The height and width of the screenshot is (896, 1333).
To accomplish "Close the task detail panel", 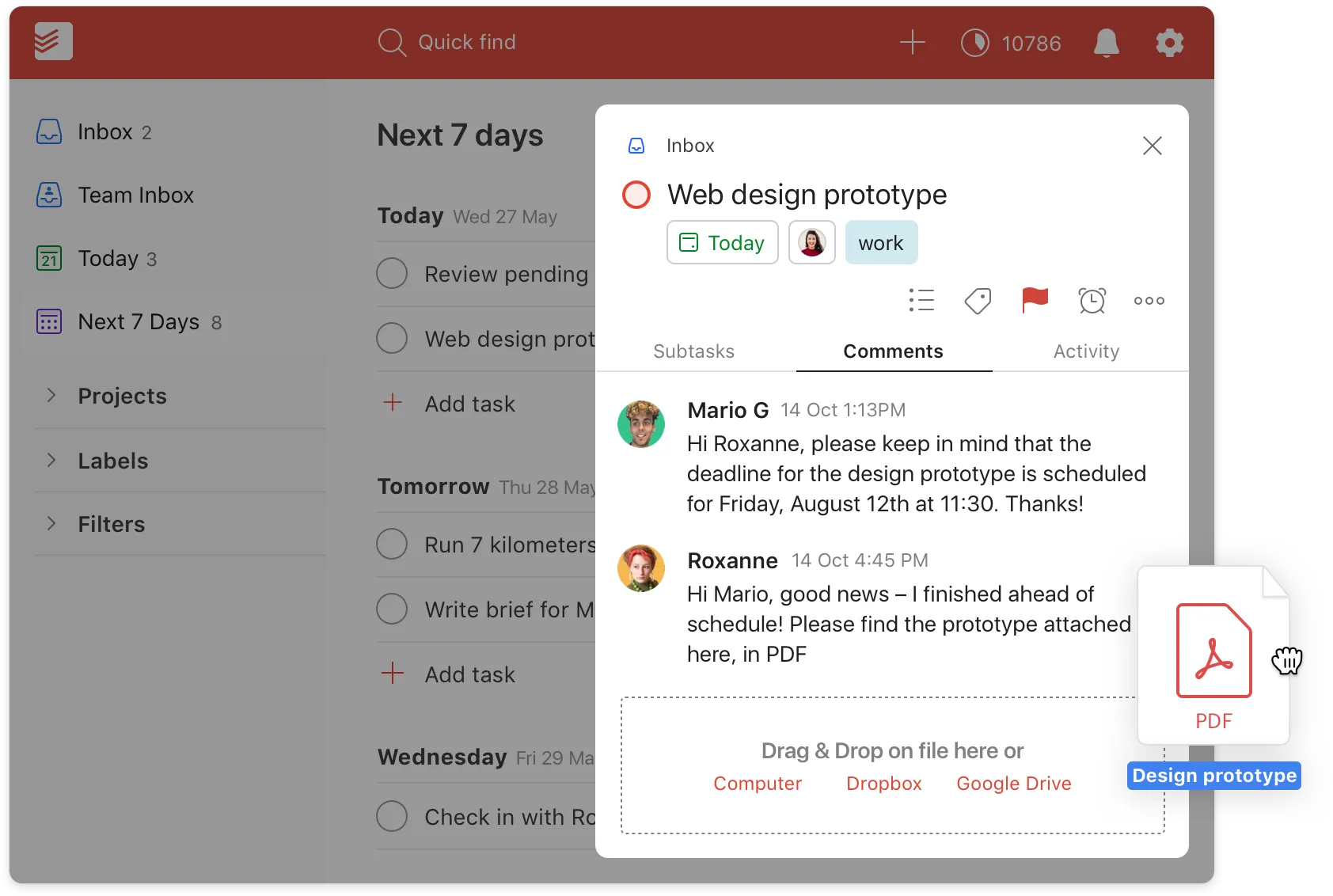I will pyautogui.click(x=1152, y=146).
